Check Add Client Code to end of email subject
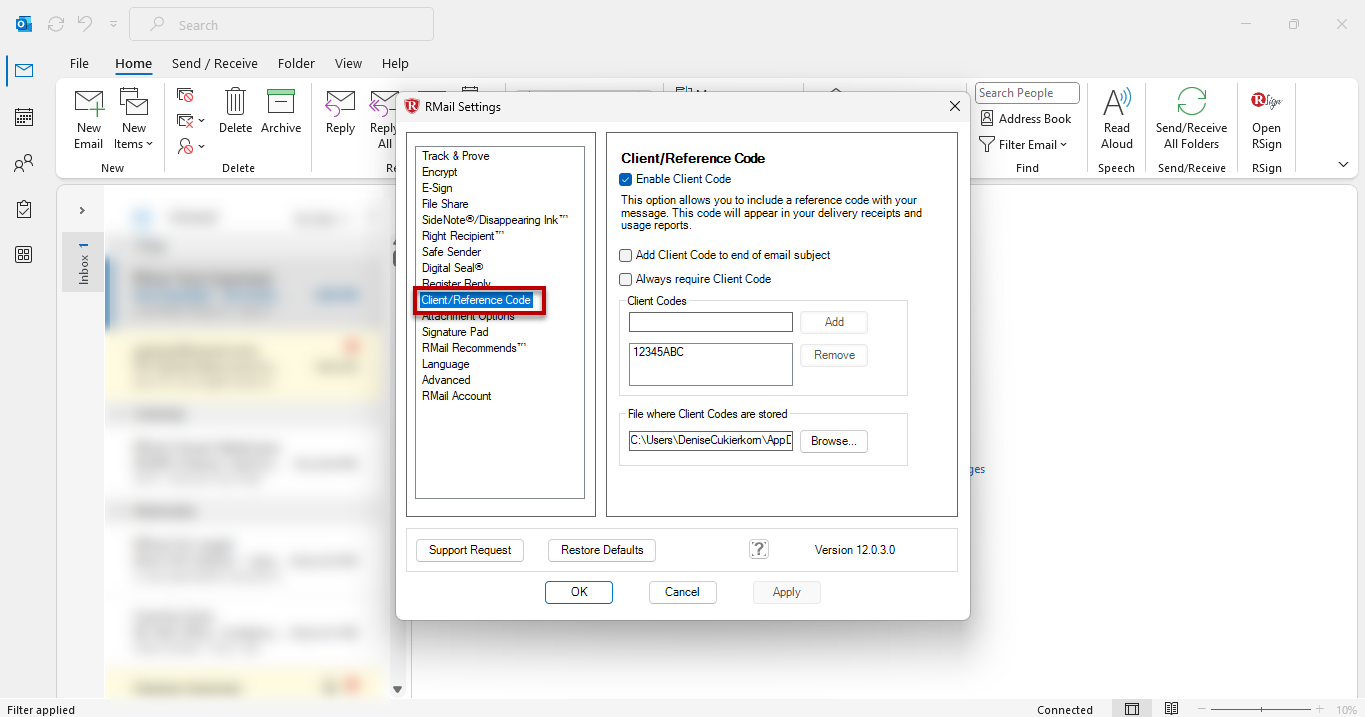 click(626, 255)
